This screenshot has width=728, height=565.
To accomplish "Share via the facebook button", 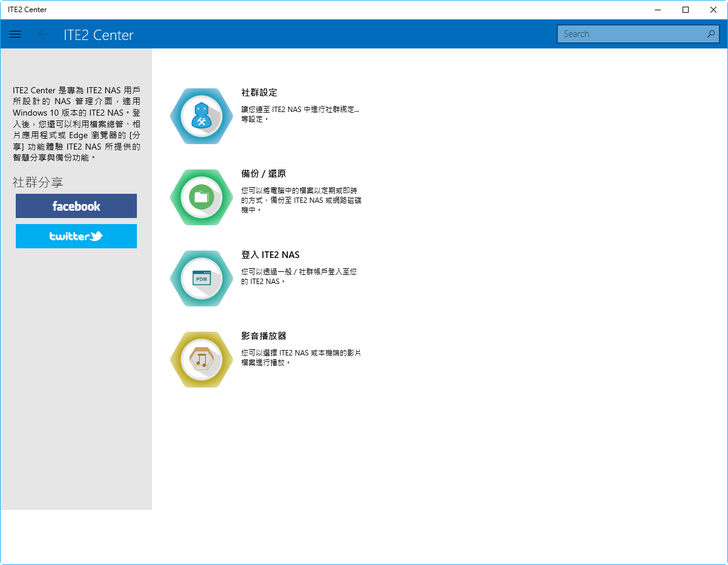I will pyautogui.click(x=76, y=206).
